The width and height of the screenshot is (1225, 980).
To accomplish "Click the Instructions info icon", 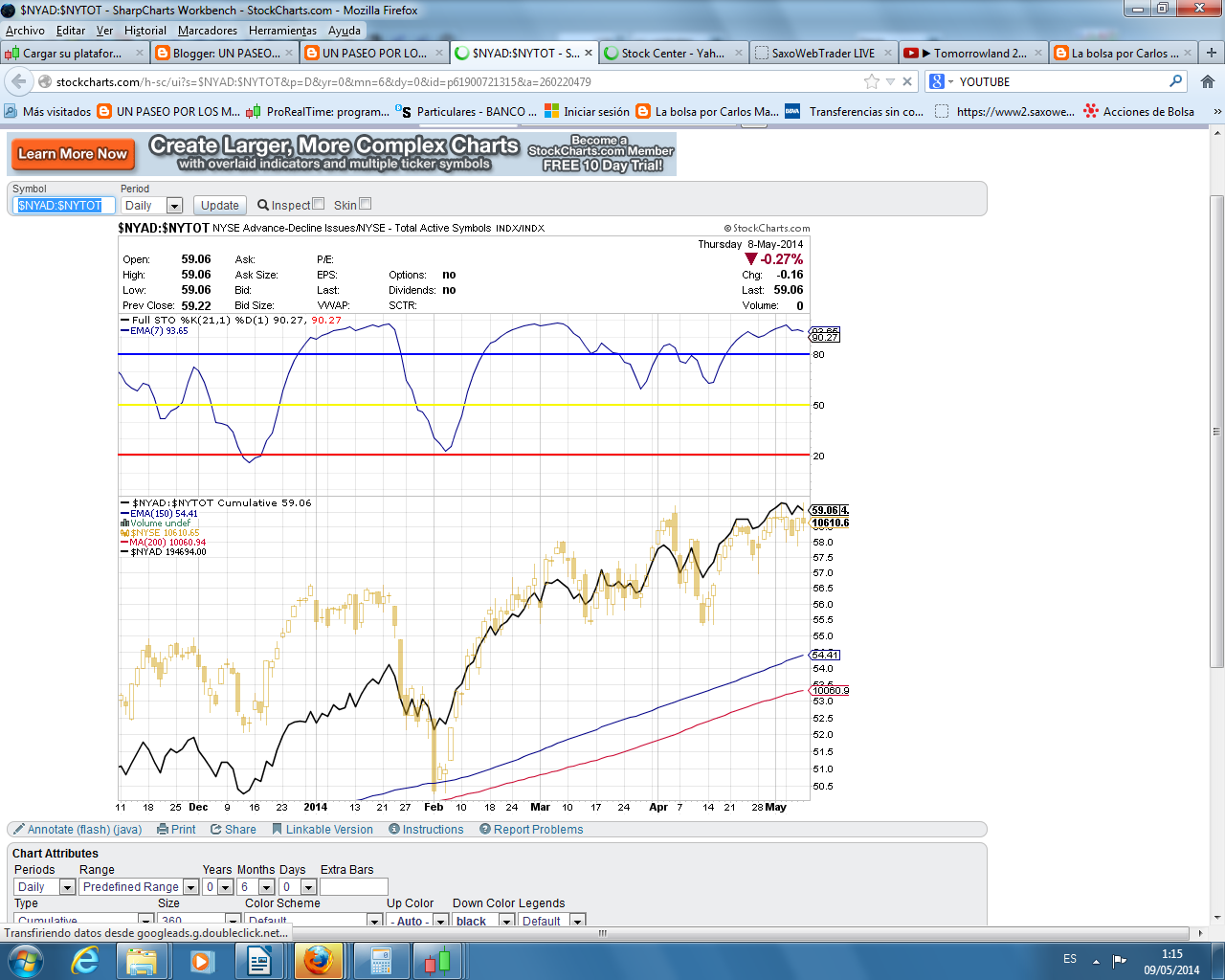I will (394, 829).
